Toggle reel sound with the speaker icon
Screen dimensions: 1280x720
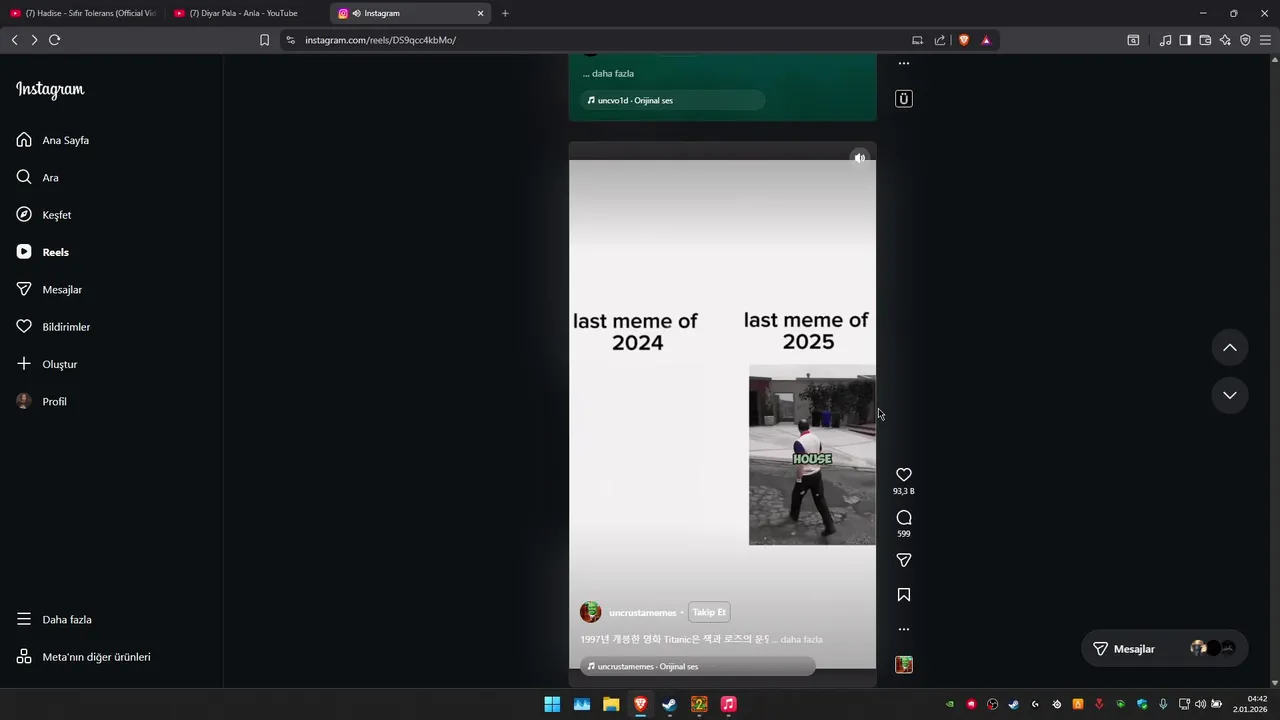pyautogui.click(x=859, y=158)
